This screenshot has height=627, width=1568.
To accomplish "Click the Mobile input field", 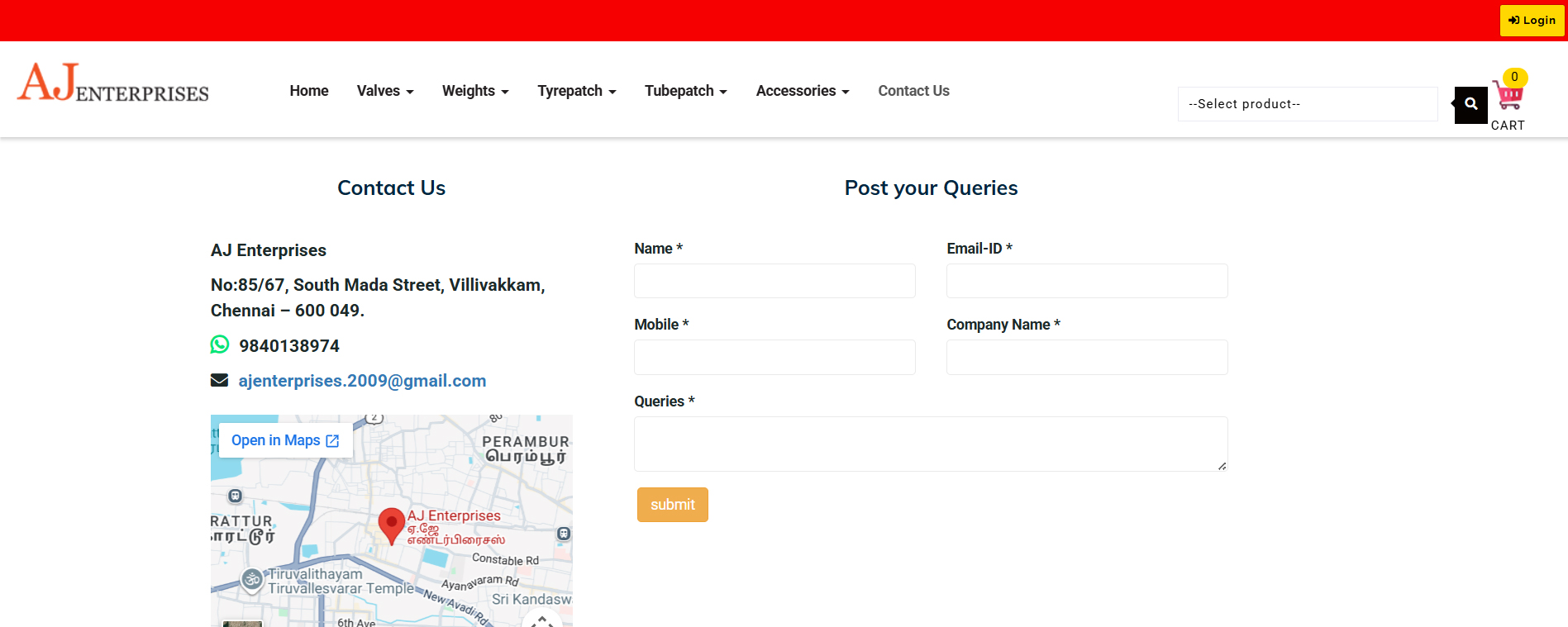I will pos(774,357).
